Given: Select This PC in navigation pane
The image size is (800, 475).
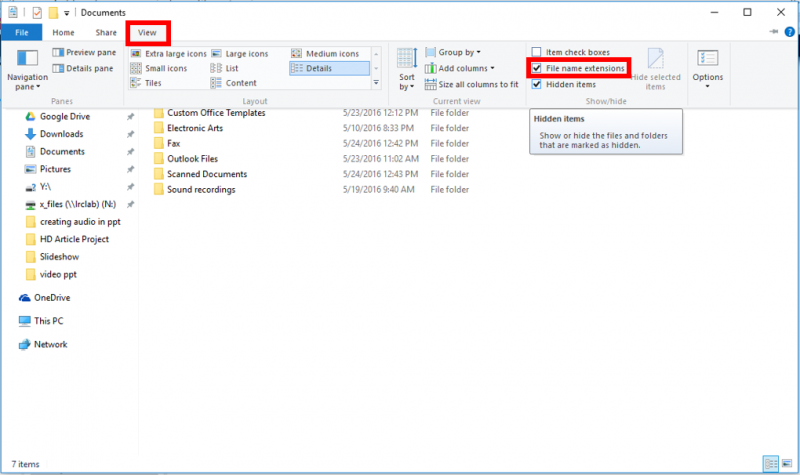Looking at the screenshot, I should (49, 321).
